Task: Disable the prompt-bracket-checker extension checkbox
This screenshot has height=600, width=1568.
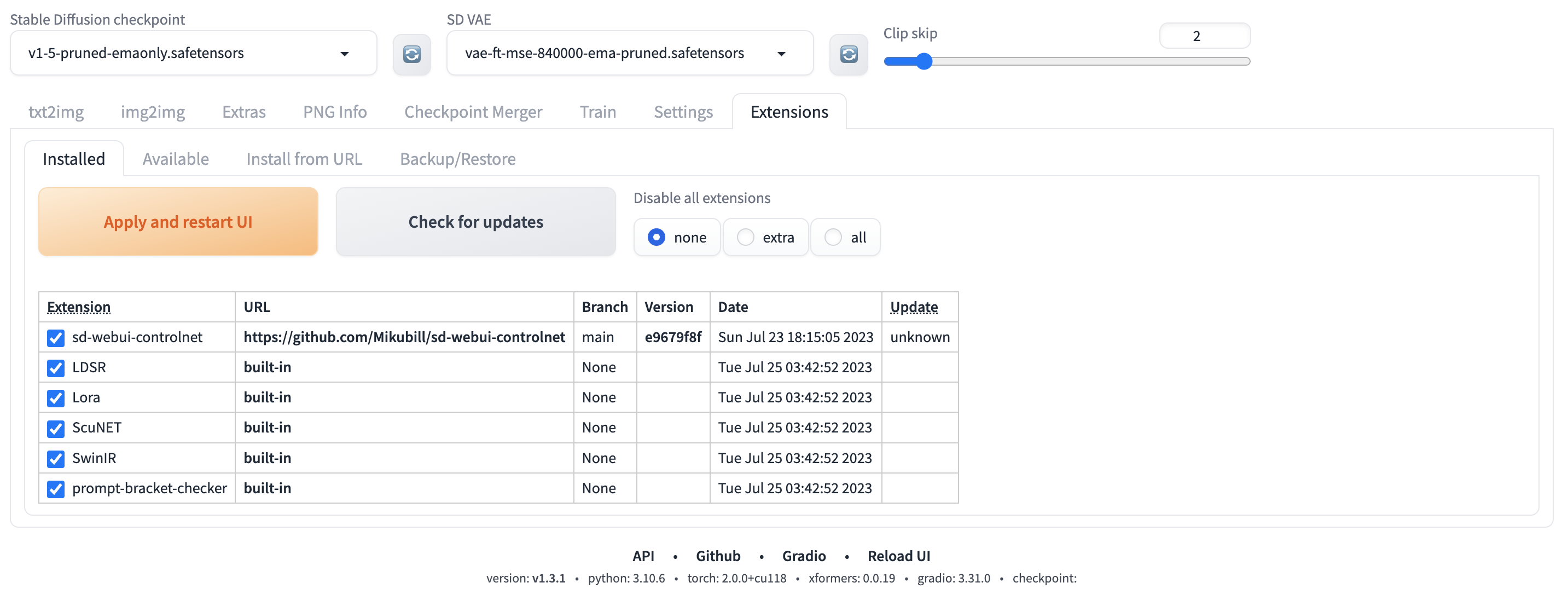Action: (55, 489)
